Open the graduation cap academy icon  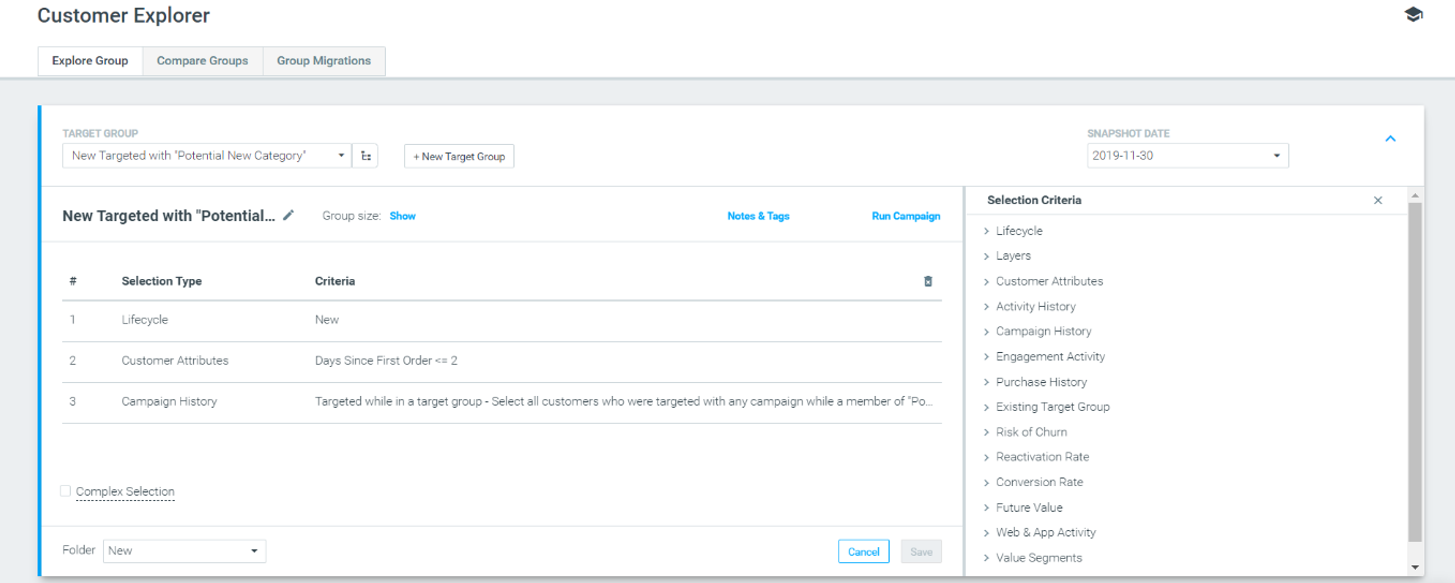coord(1413,15)
